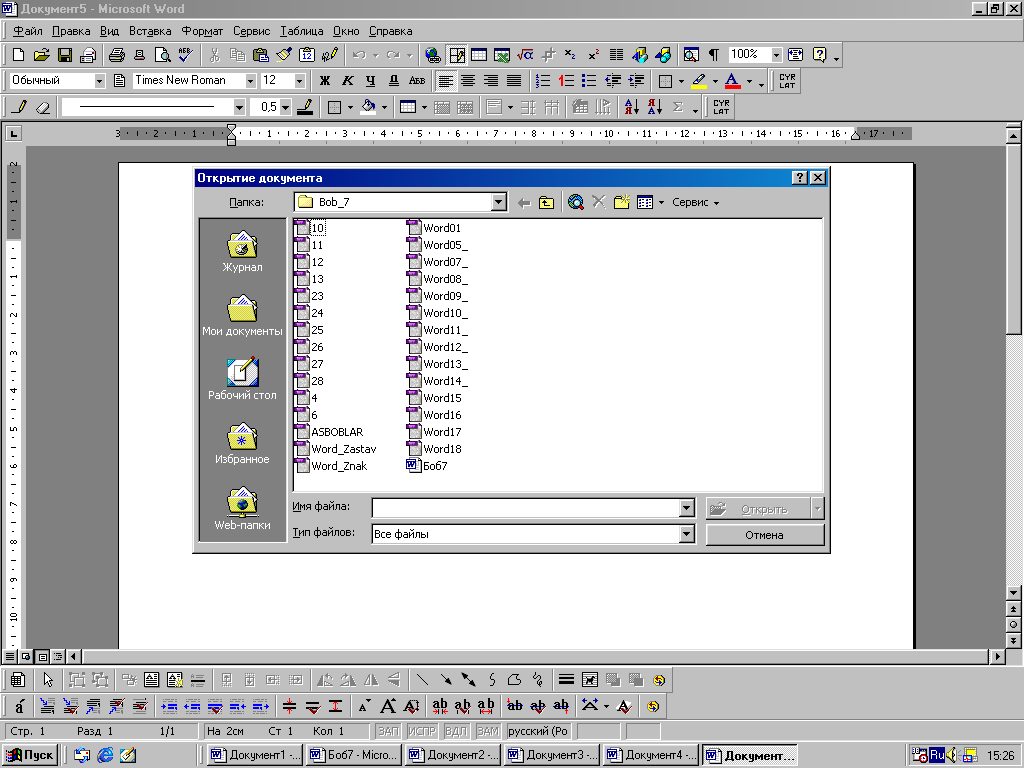Open the Справка menu
The image size is (1024, 768).
391,31
